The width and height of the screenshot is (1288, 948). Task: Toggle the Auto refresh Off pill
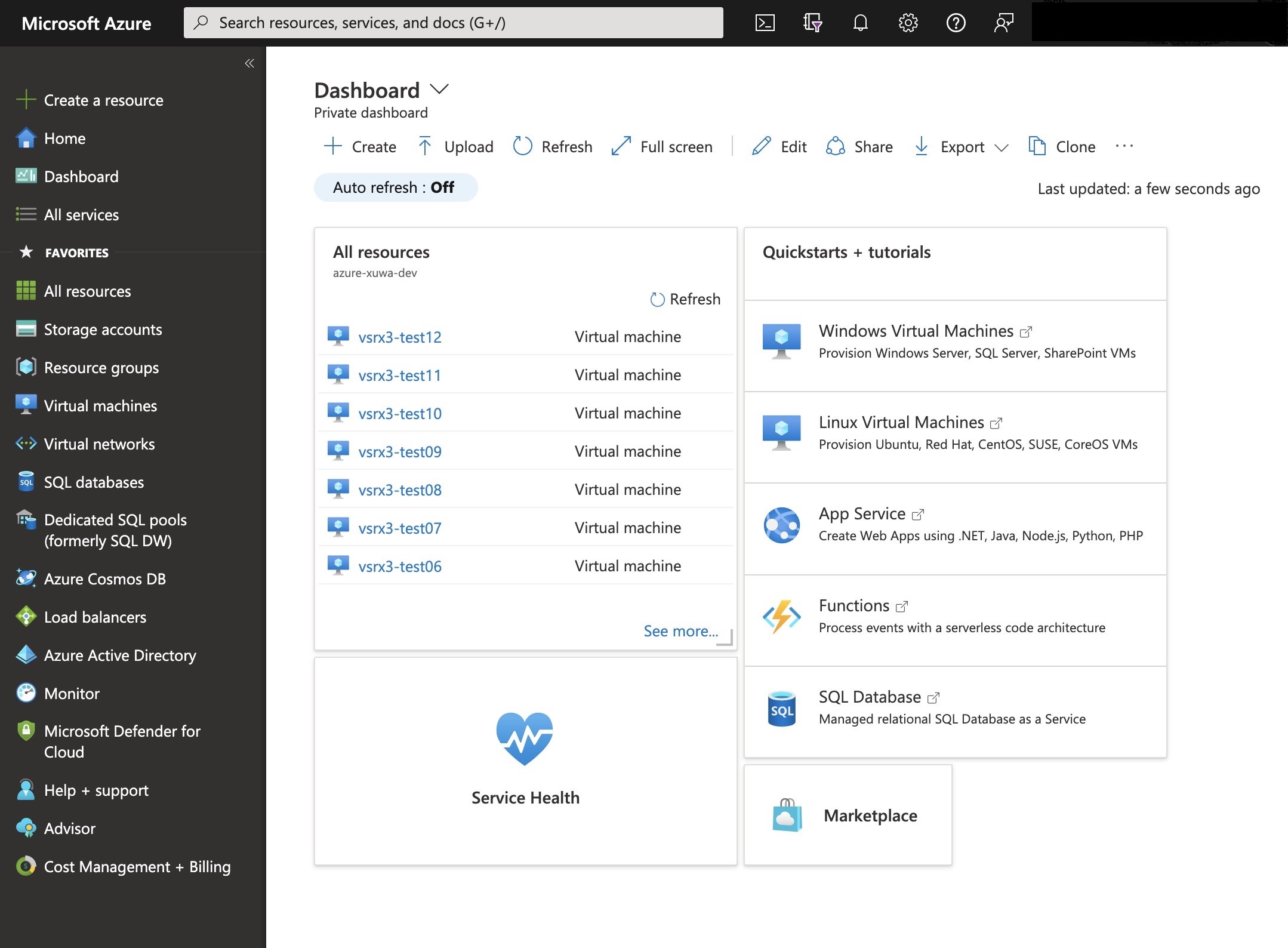tap(395, 187)
